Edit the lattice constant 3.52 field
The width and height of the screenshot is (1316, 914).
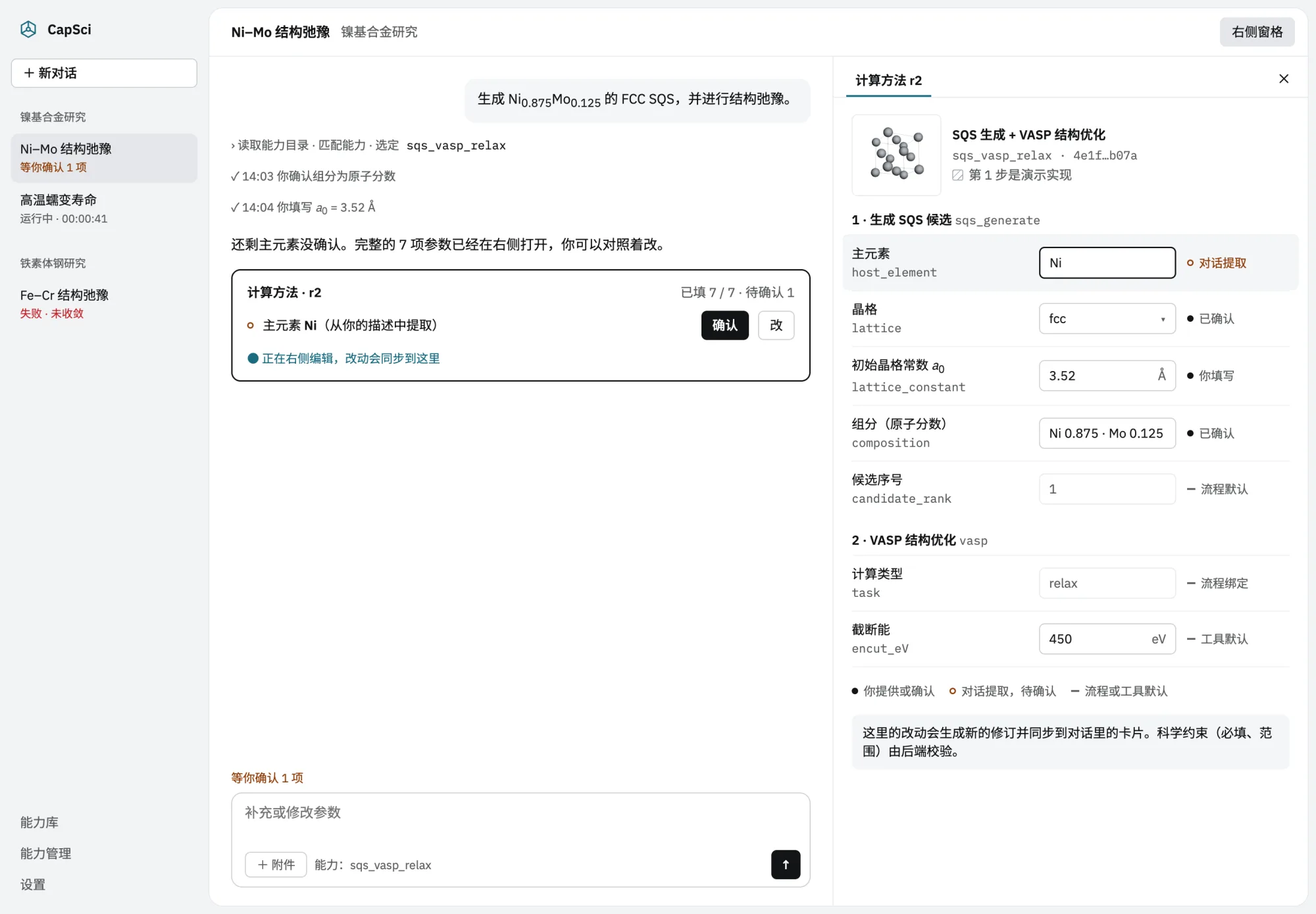[1107, 375]
